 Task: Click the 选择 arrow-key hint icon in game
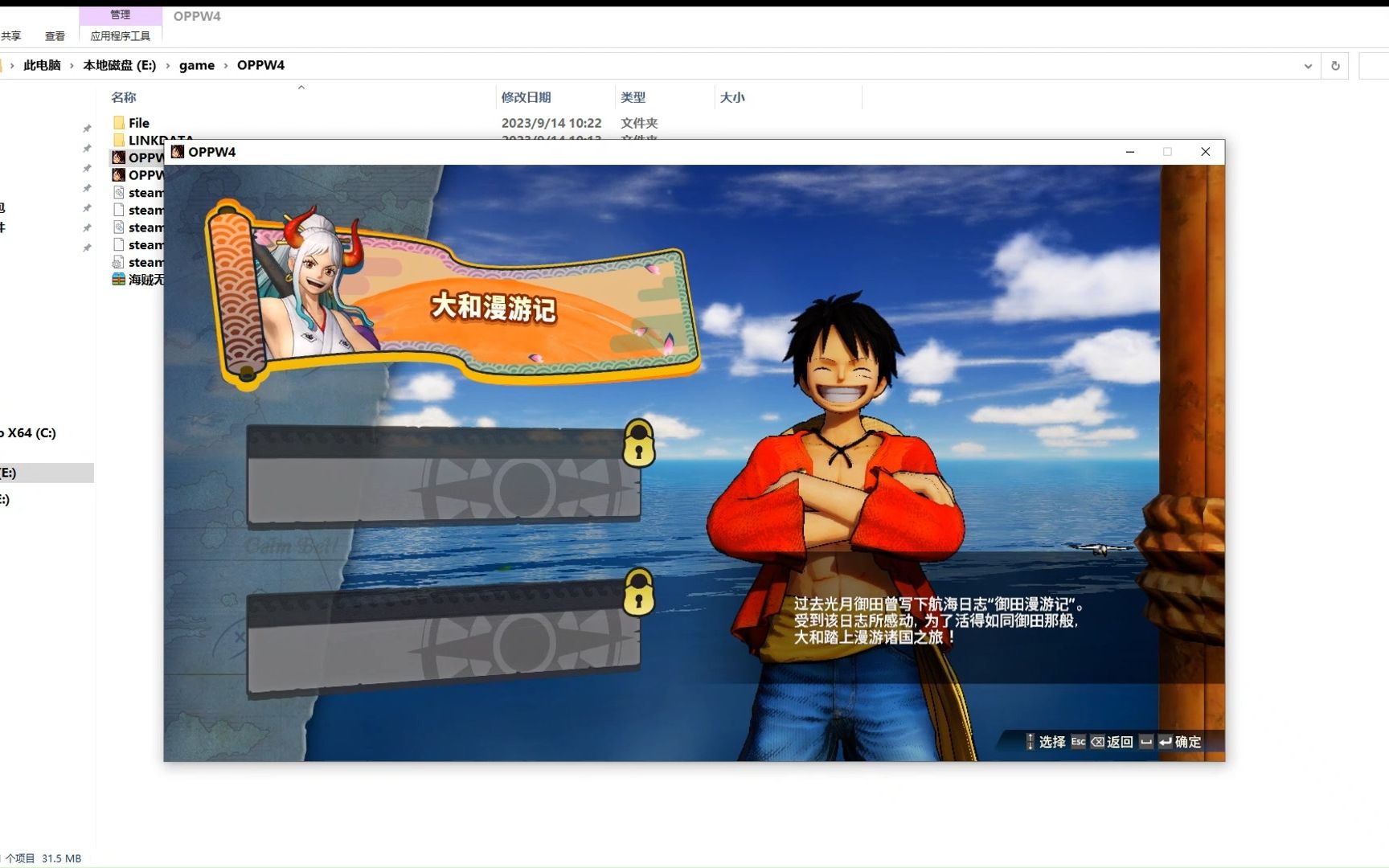tap(1030, 742)
